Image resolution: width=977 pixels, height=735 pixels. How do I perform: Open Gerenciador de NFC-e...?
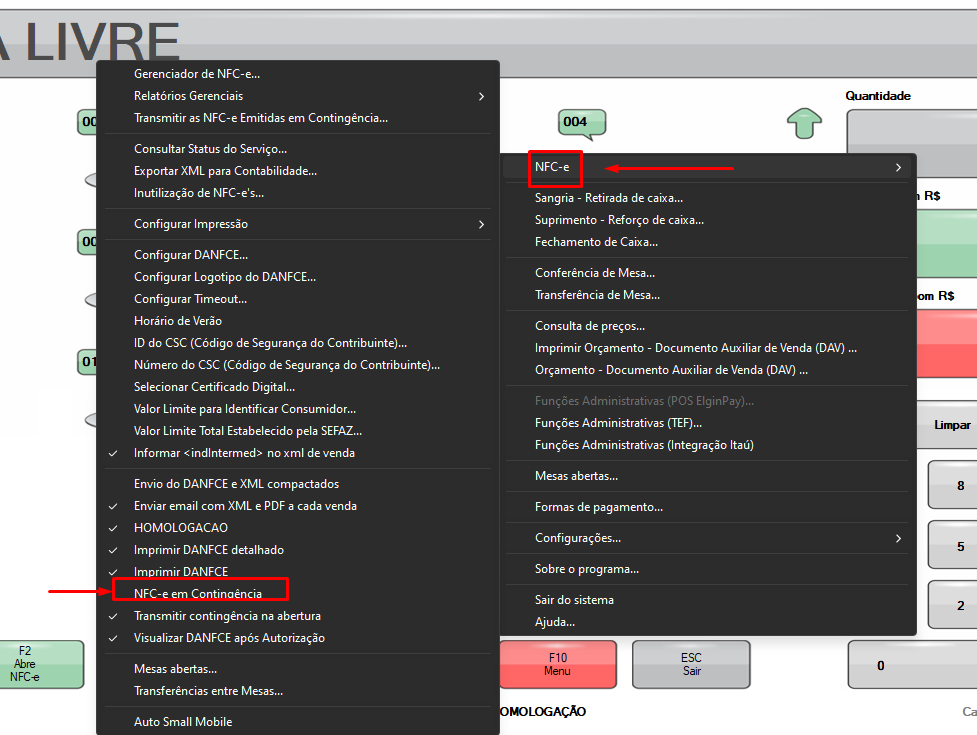pyautogui.click(x=298, y=74)
